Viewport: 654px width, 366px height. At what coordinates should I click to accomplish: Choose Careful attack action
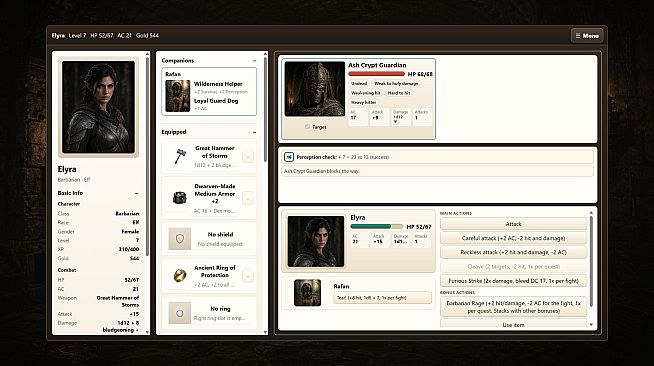[513, 238]
